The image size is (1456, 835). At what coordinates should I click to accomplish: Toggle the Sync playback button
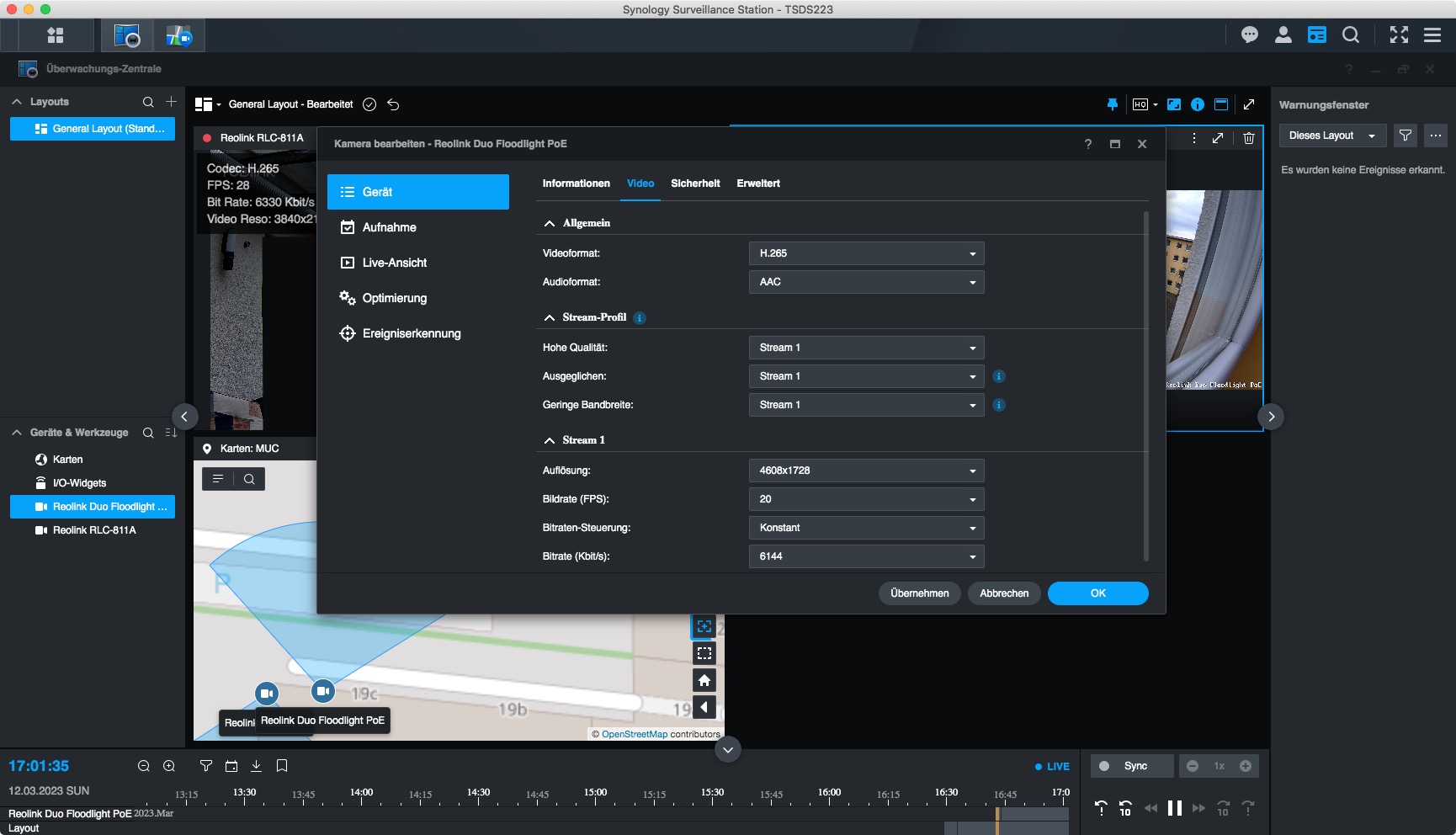coord(1131,766)
